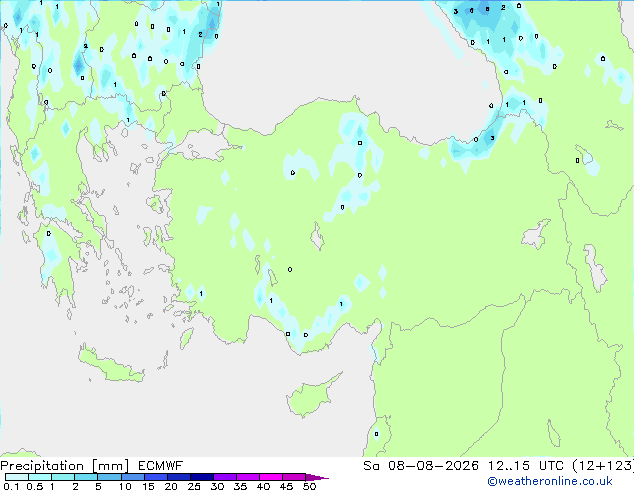Click the 'ECMWF' model label
Screen dimensions: 634x490
pos(160,466)
